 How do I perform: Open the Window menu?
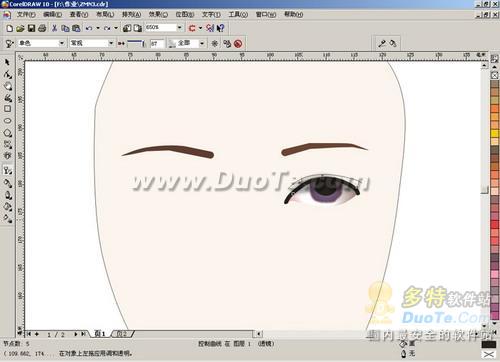tap(266, 14)
